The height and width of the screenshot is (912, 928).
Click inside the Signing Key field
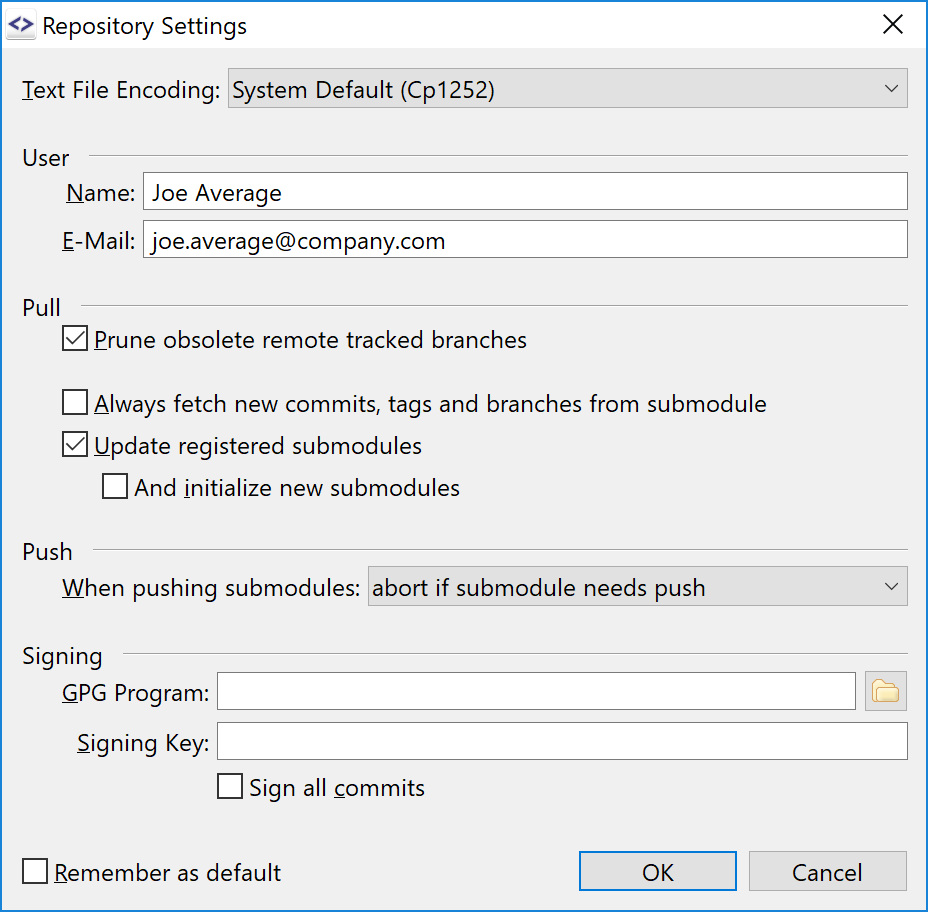pyautogui.click(x=560, y=741)
